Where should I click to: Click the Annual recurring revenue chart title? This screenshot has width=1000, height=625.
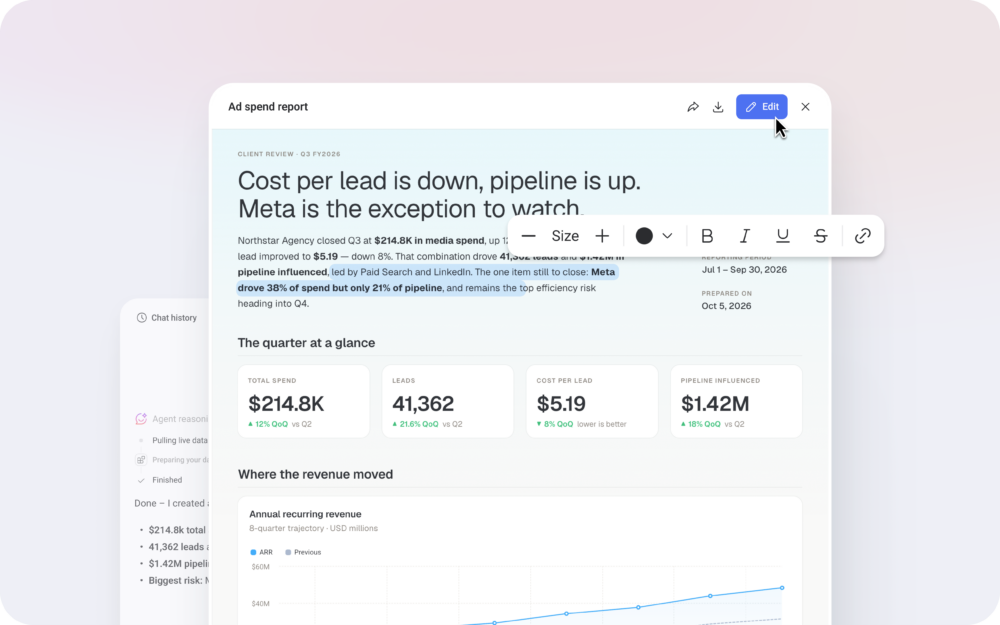[x=305, y=514]
